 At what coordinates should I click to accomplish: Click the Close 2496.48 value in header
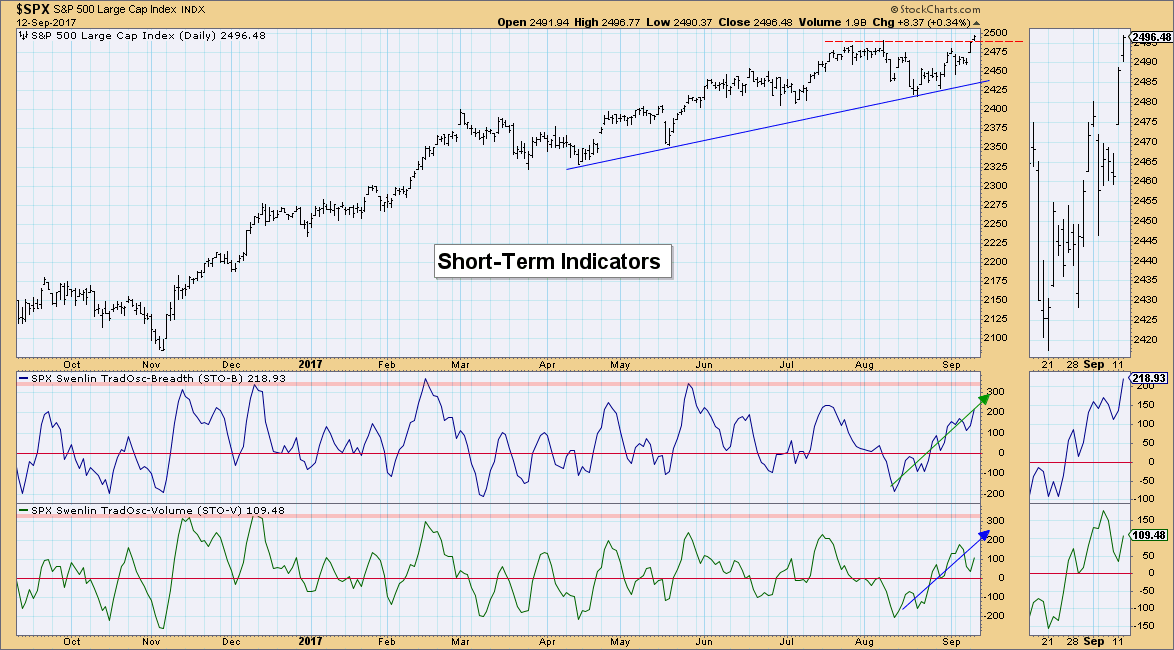coord(755,22)
